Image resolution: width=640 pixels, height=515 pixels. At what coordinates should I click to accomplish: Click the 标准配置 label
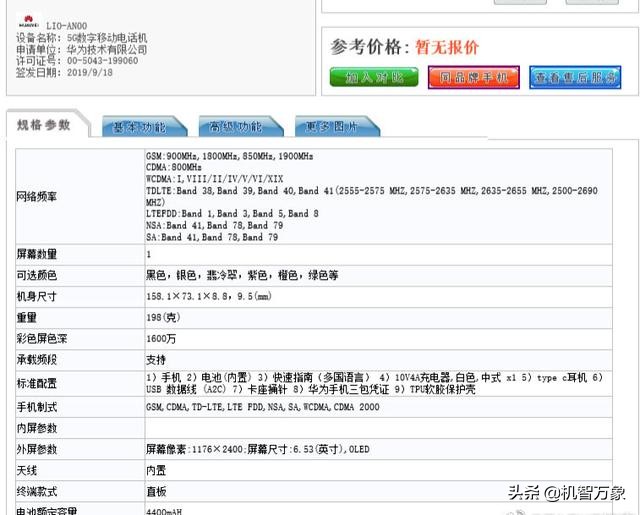pos(37,384)
